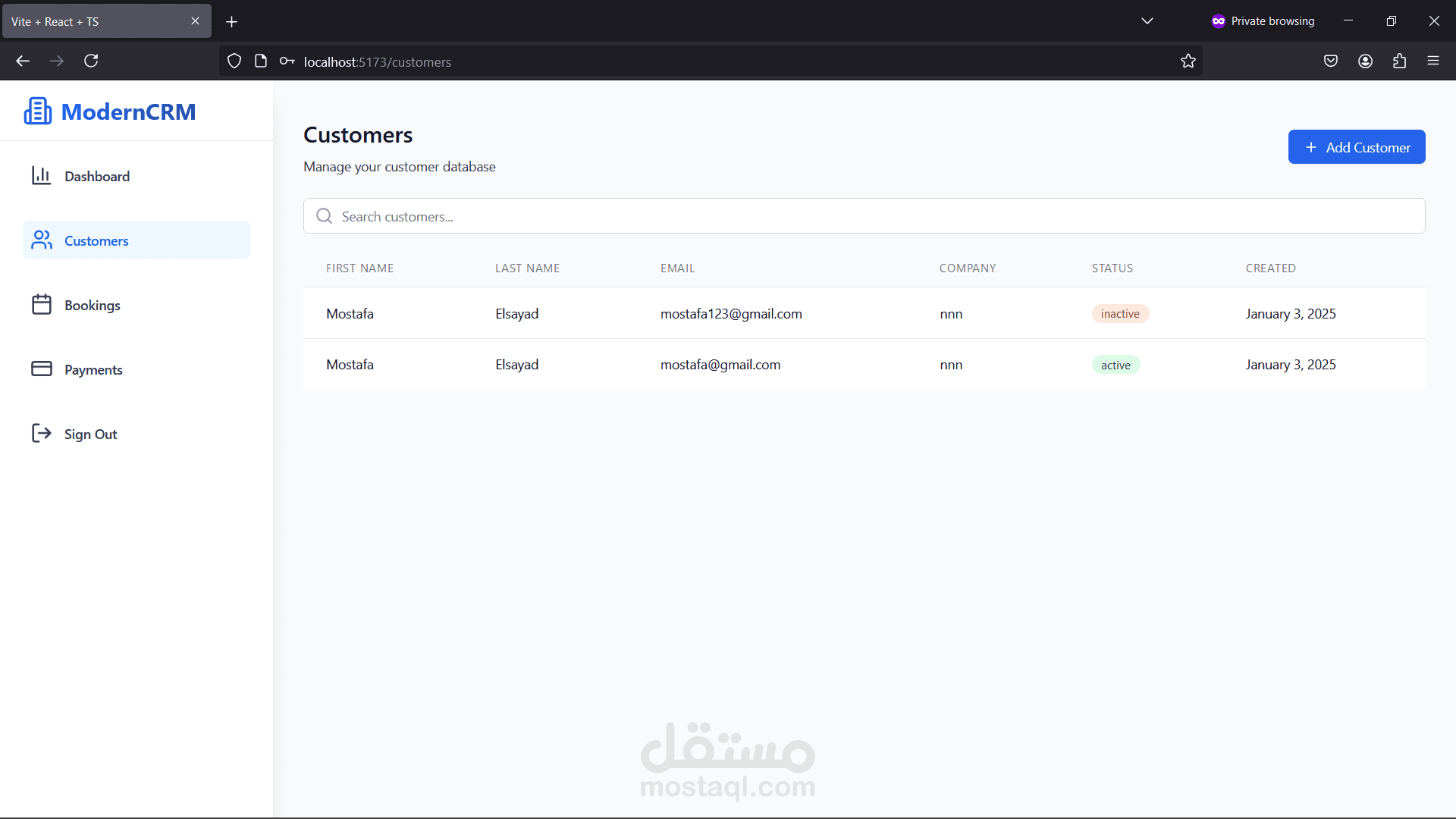Reload the current page
This screenshot has height=819, width=1456.
coord(91,61)
